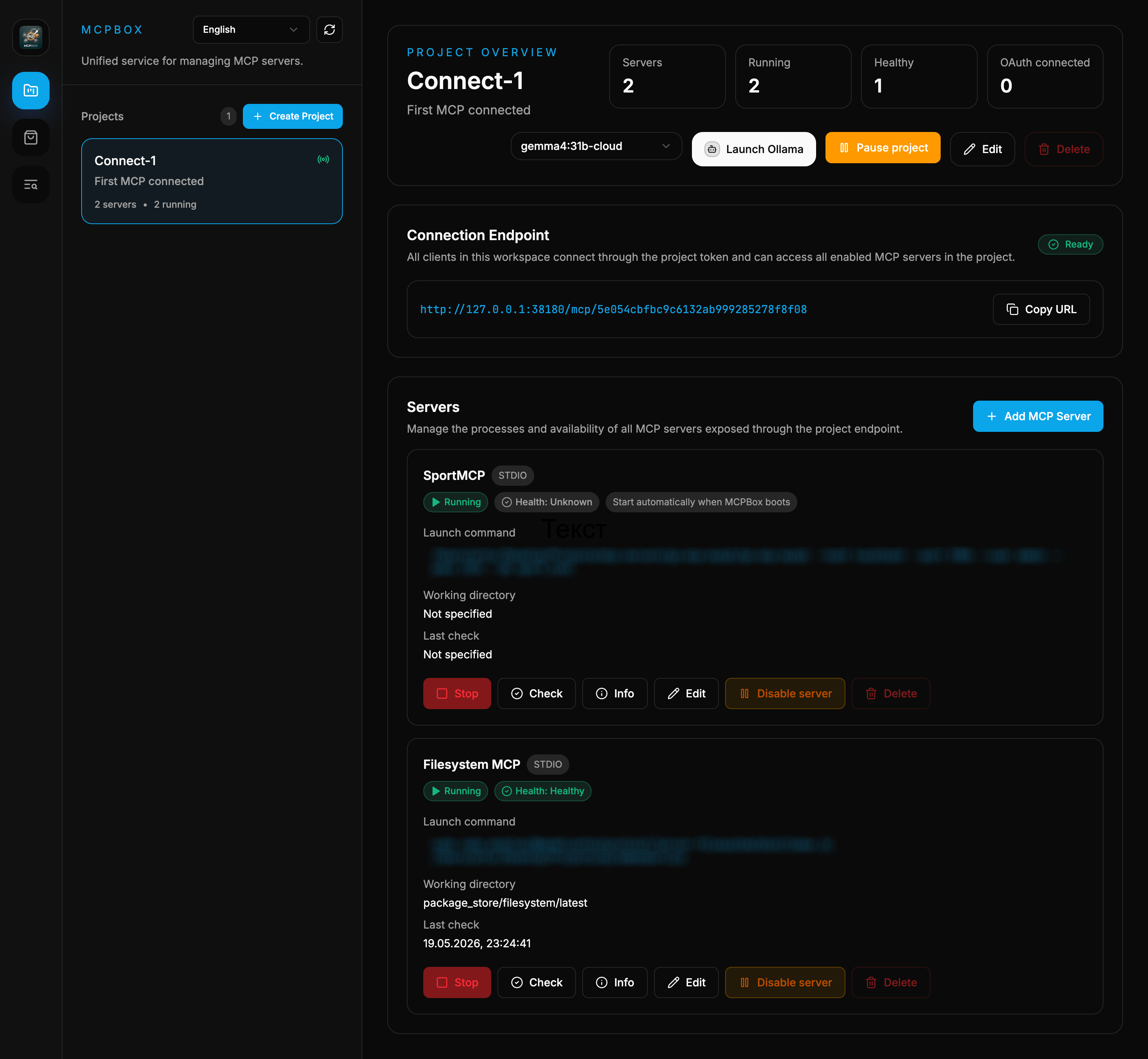Click the Healthy stat card
1148x1059 pixels.
coord(919,76)
